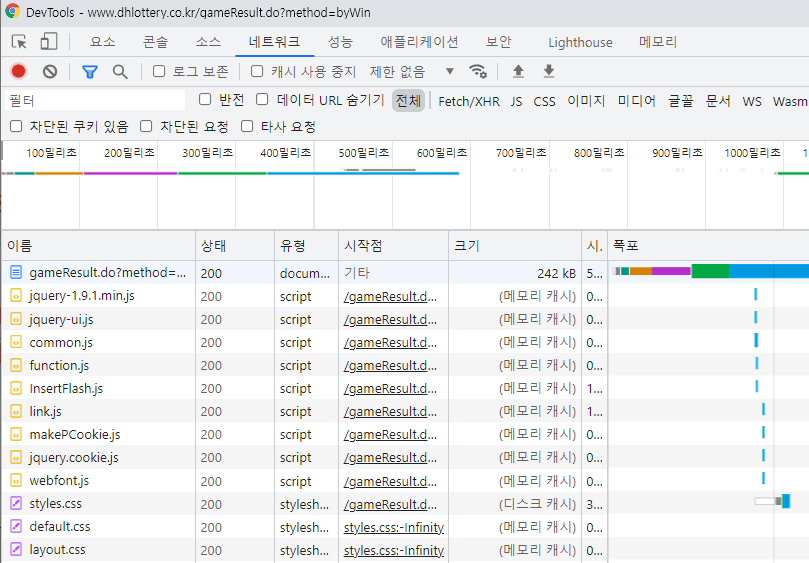Click script icon next to link.js
This screenshot has width=809, height=563.
click(16, 411)
